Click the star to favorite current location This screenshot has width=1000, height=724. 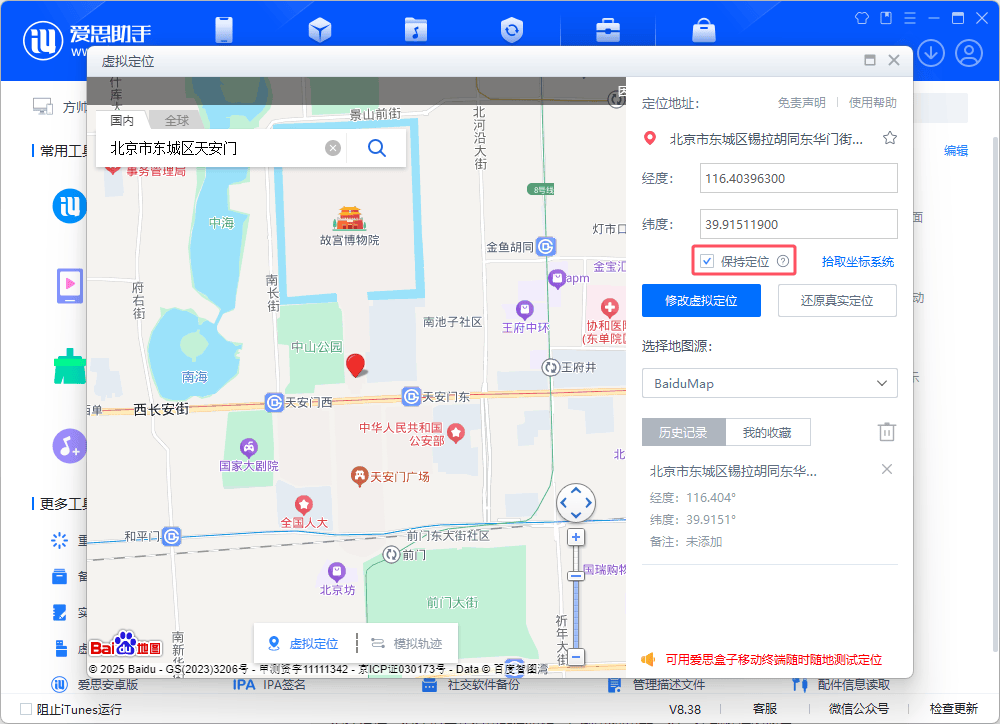(x=891, y=138)
